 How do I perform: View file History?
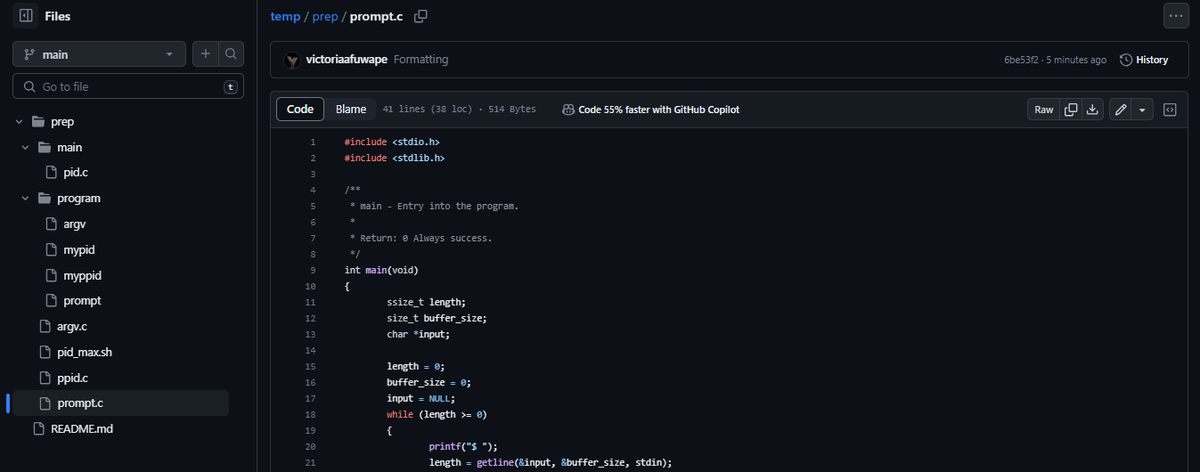coord(1144,60)
